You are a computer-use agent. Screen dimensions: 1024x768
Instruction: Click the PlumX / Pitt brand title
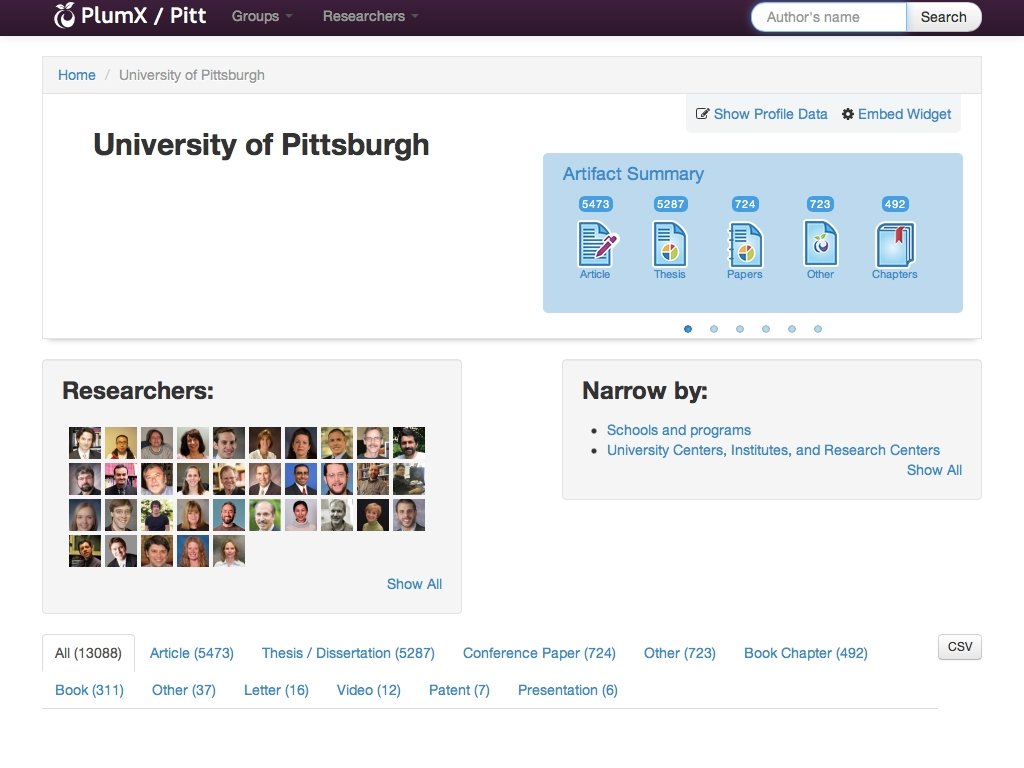144,16
